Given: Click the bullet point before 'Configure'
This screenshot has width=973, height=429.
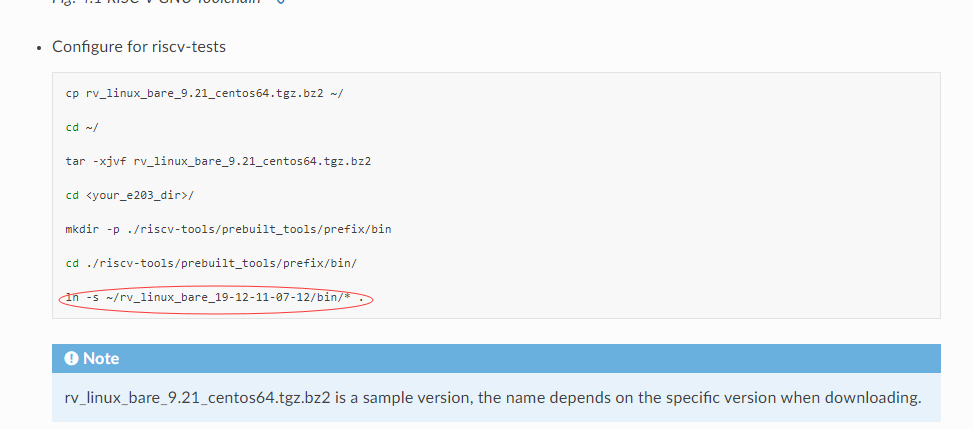Looking at the screenshot, I should pos(40,48).
